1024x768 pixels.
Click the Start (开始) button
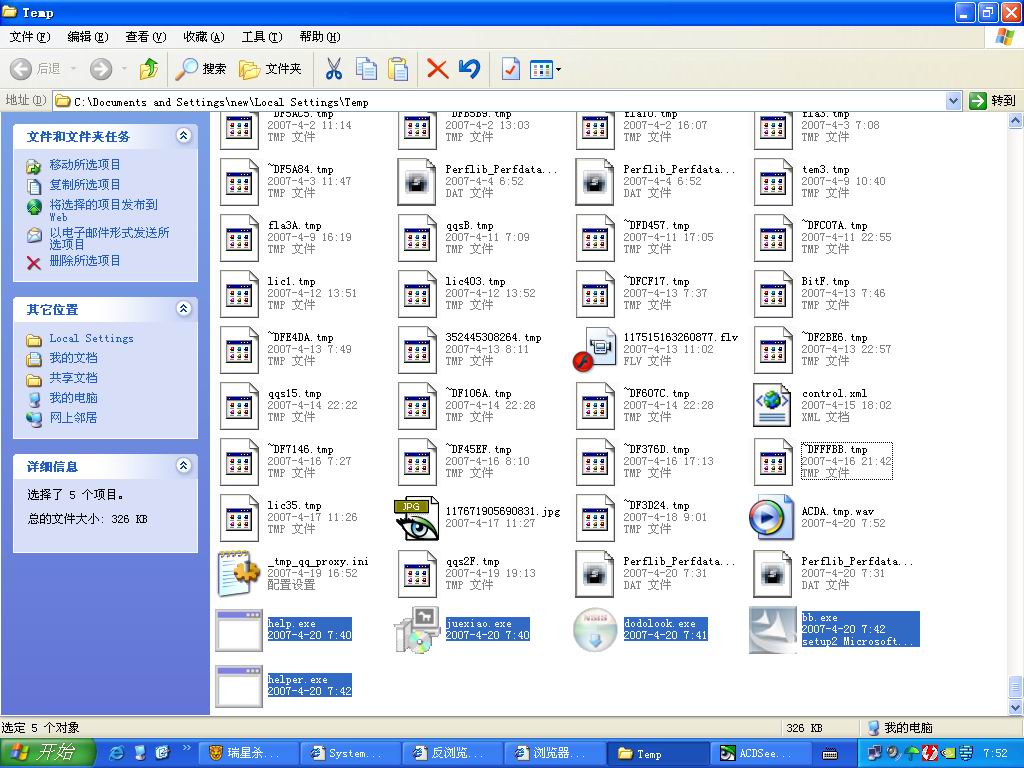48,753
